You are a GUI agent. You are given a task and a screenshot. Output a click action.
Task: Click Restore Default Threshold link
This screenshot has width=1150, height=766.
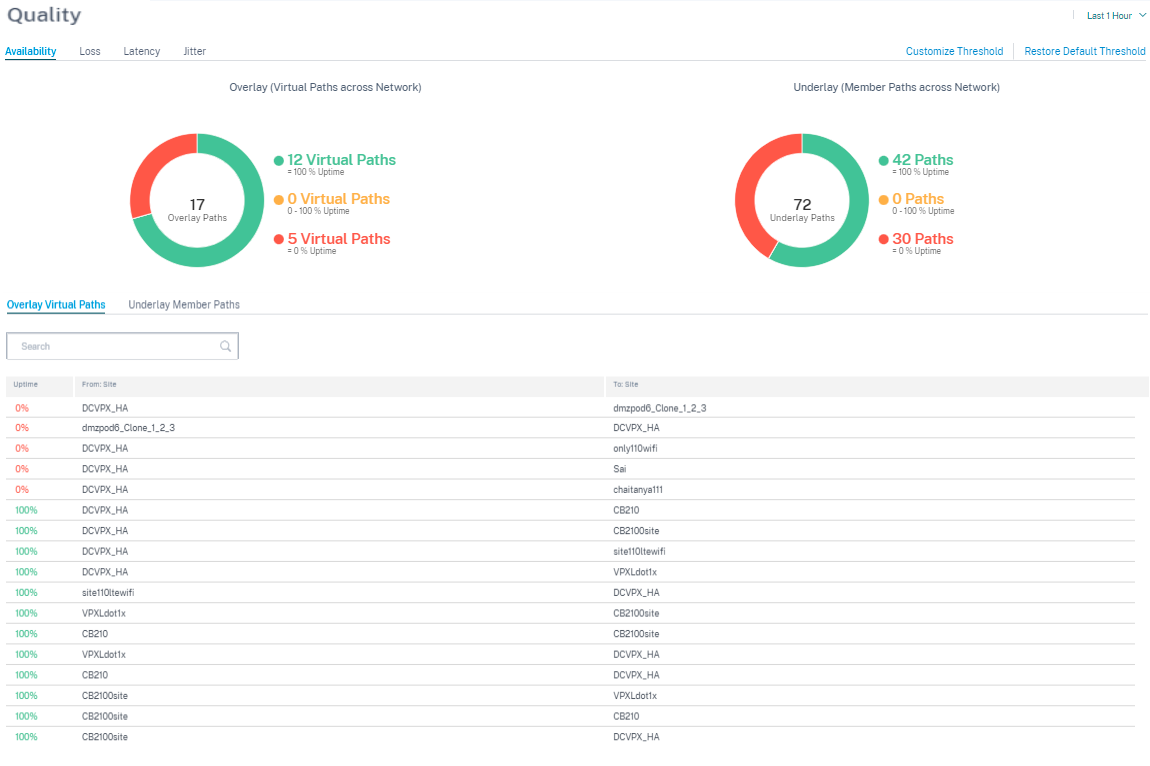point(1085,51)
